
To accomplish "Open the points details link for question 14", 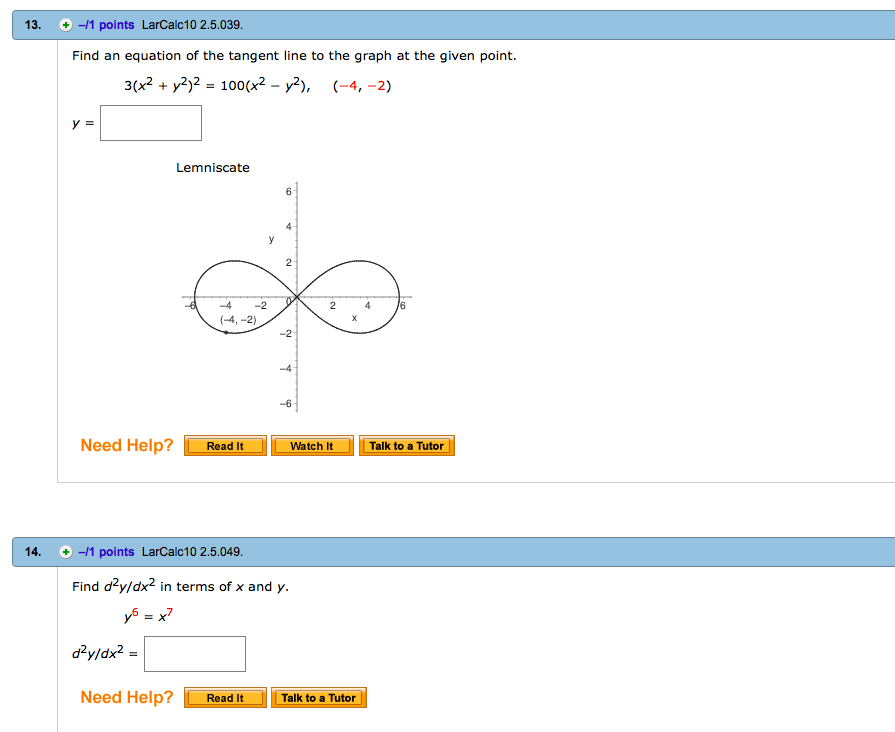I will point(106,552).
